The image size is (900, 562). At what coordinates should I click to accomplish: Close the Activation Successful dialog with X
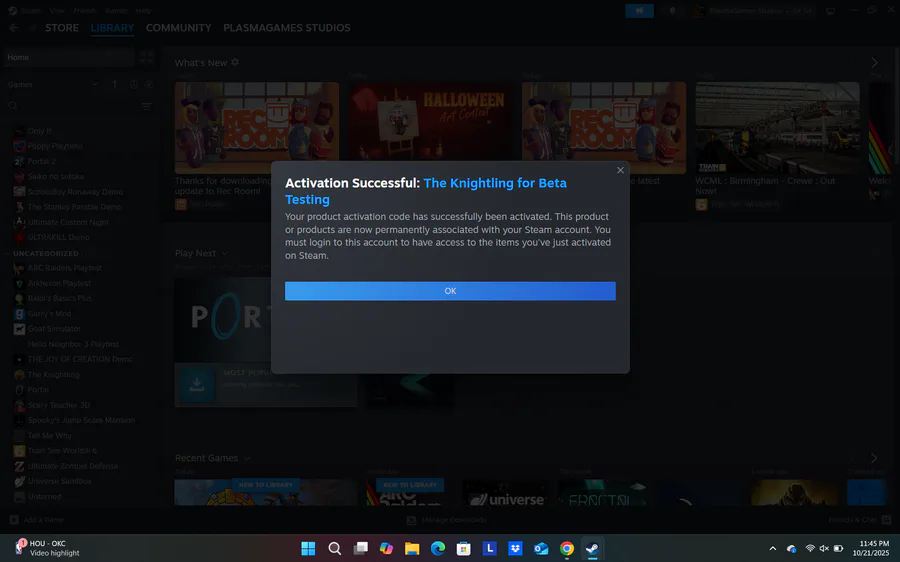point(620,170)
